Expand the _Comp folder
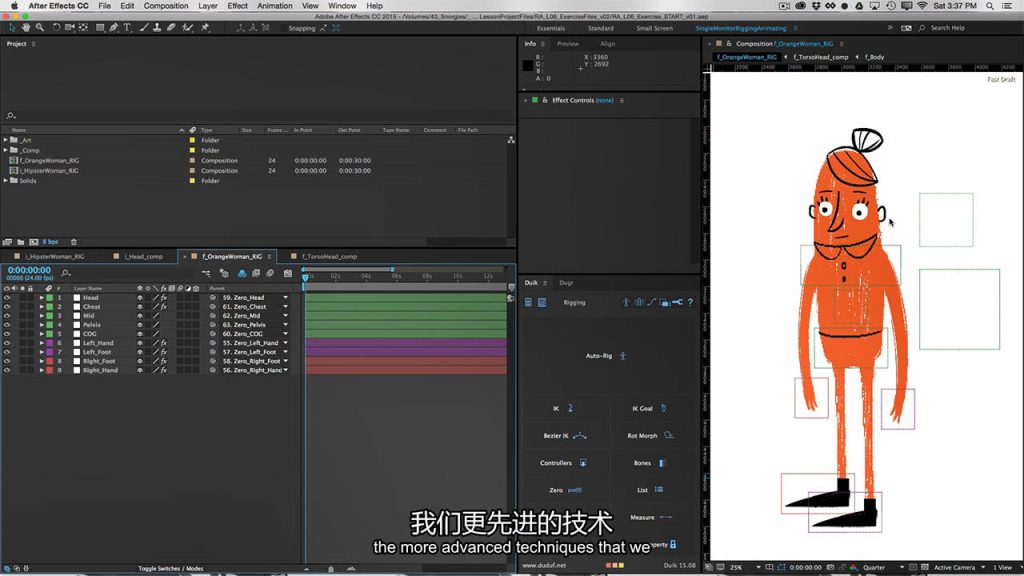 tap(6, 150)
